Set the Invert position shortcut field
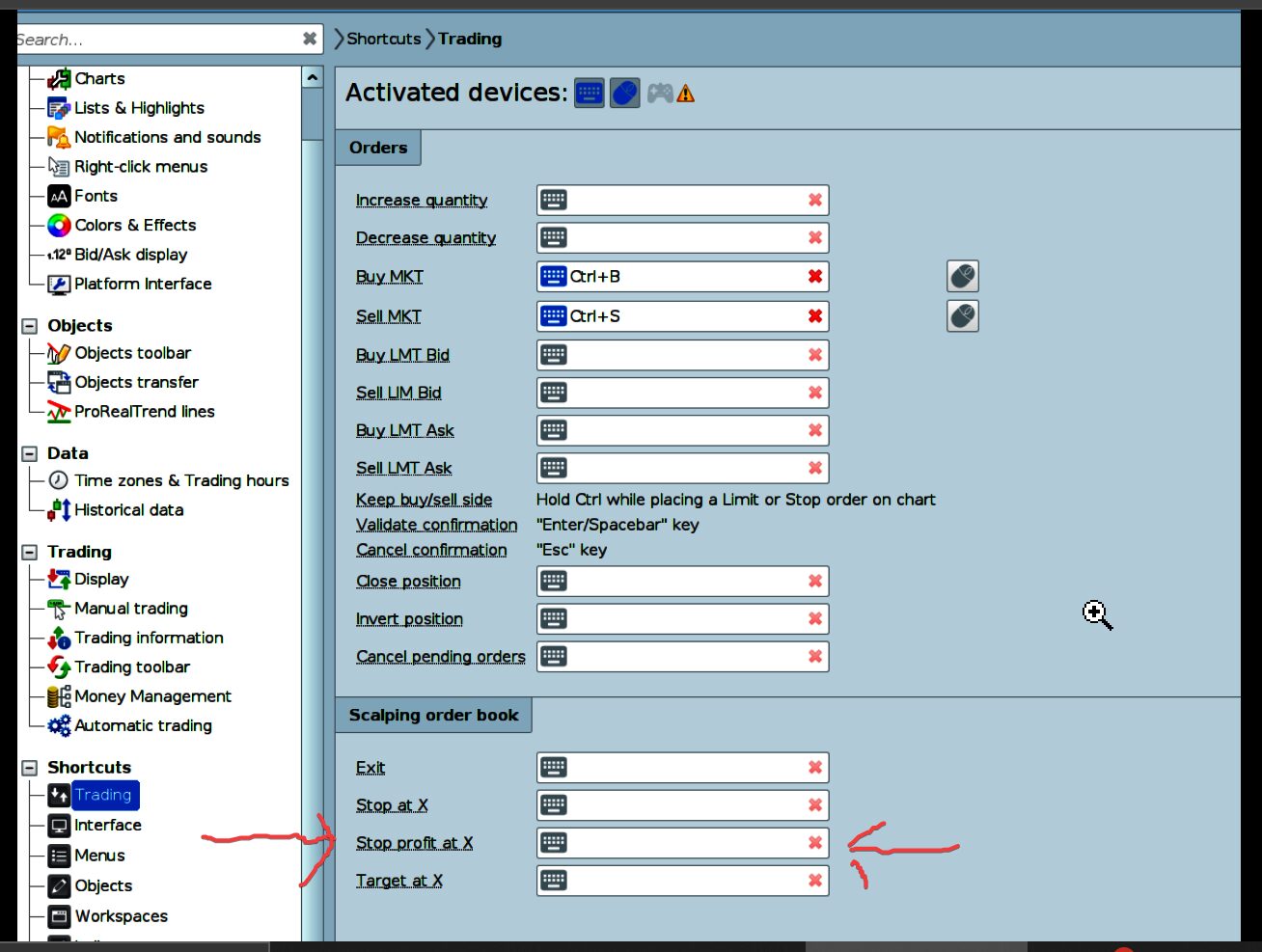Viewport: 1262px width, 952px height. pos(683,618)
